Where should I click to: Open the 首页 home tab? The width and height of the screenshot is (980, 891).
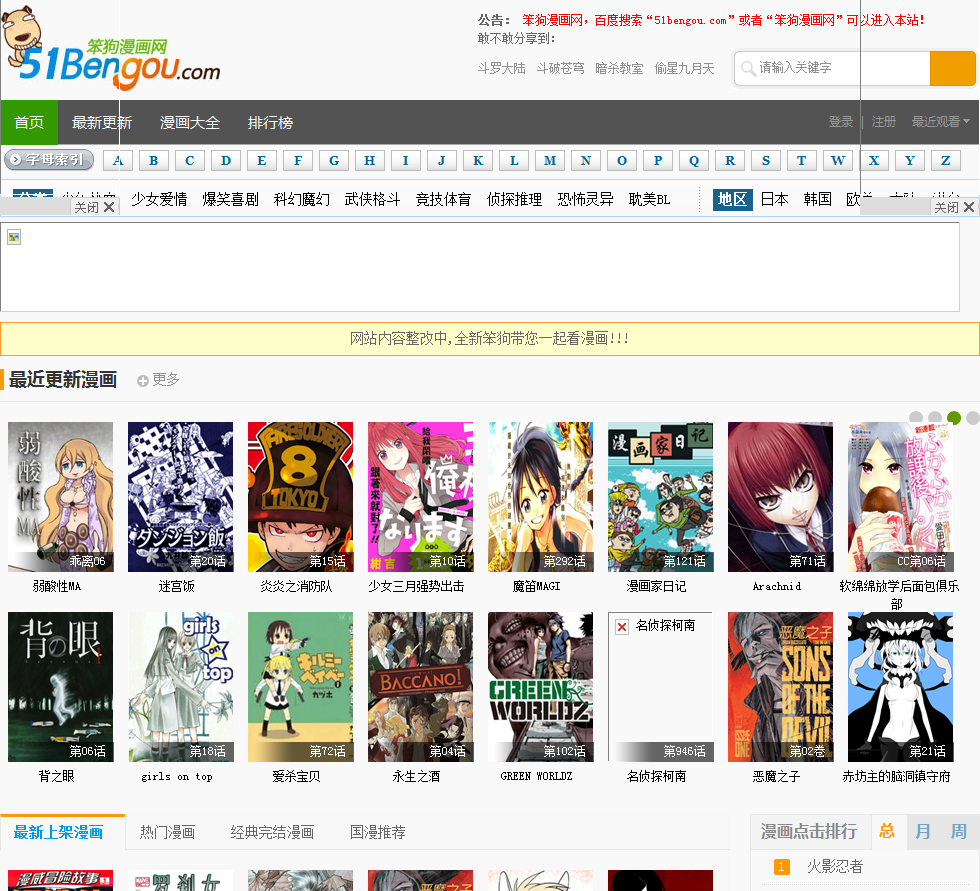(29, 122)
